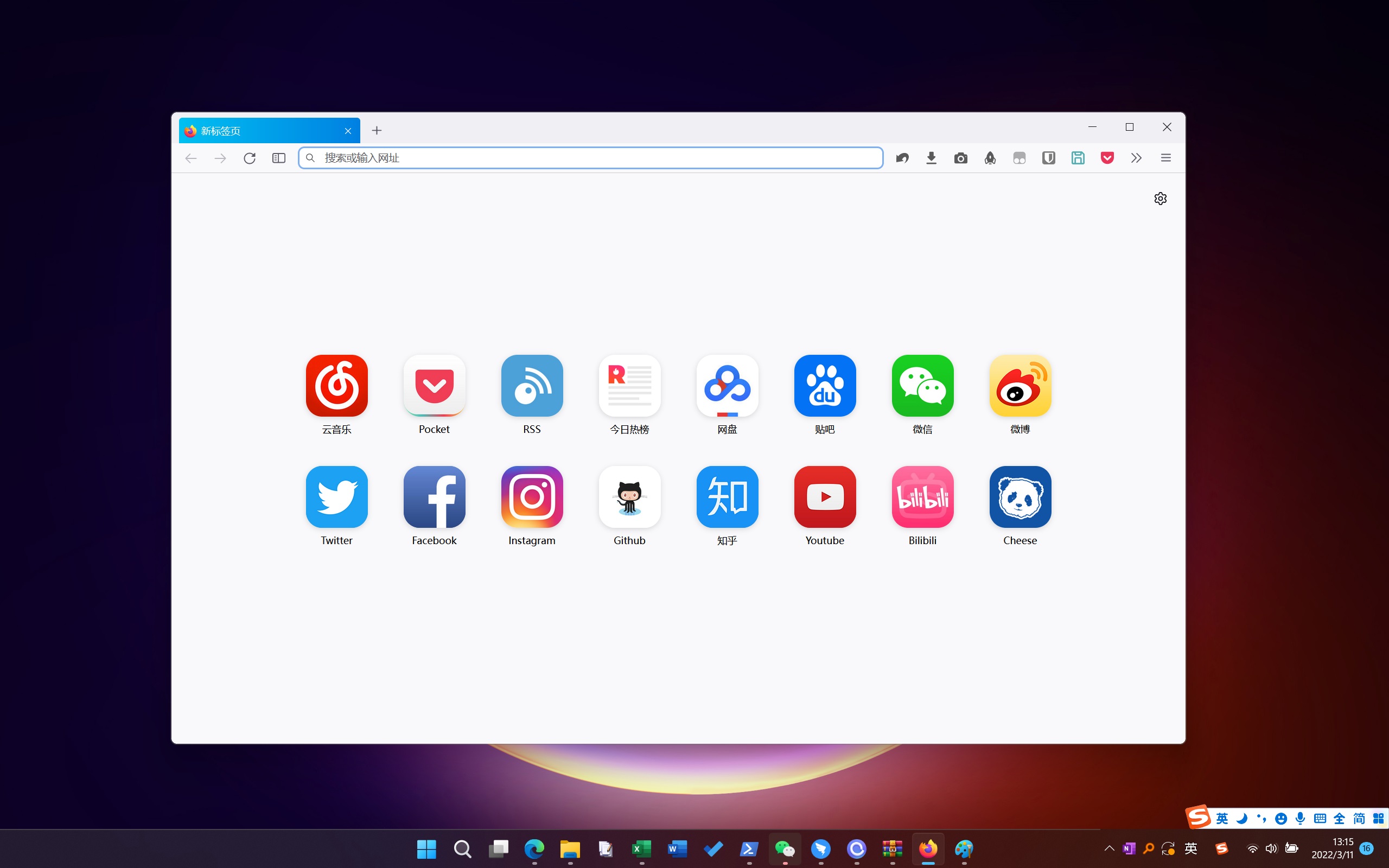This screenshot has height=868, width=1389.
Task: Open taskbar clock showing 13:15
Action: 1332,848
